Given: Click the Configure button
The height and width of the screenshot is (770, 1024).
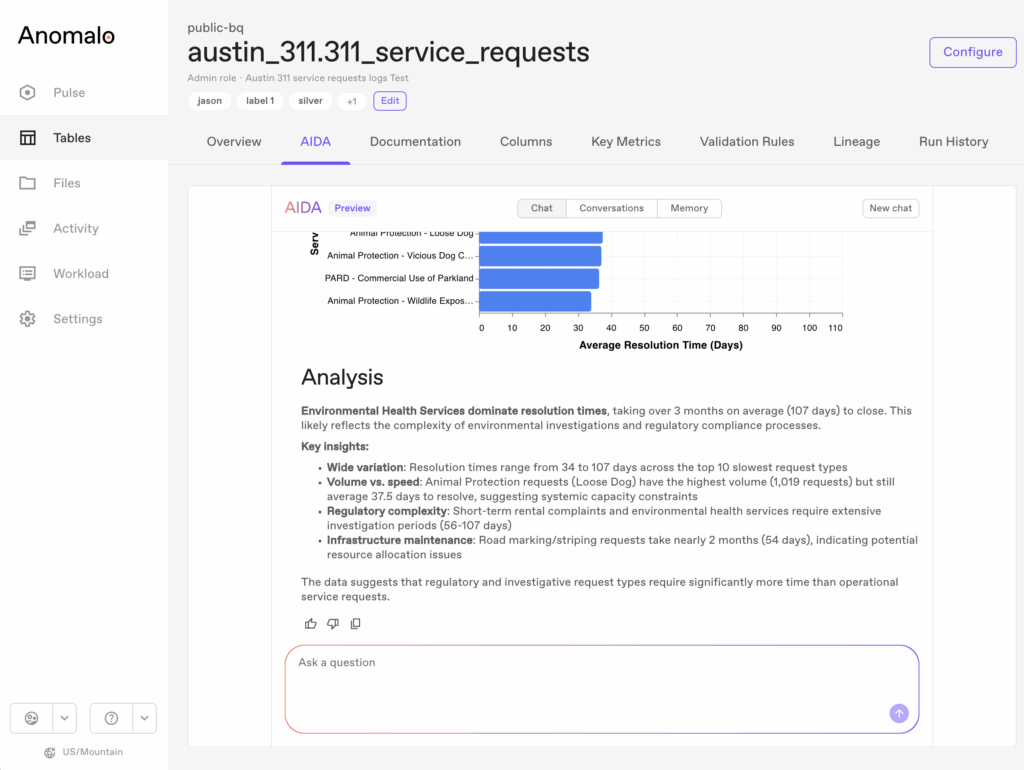Looking at the screenshot, I should [x=972, y=52].
